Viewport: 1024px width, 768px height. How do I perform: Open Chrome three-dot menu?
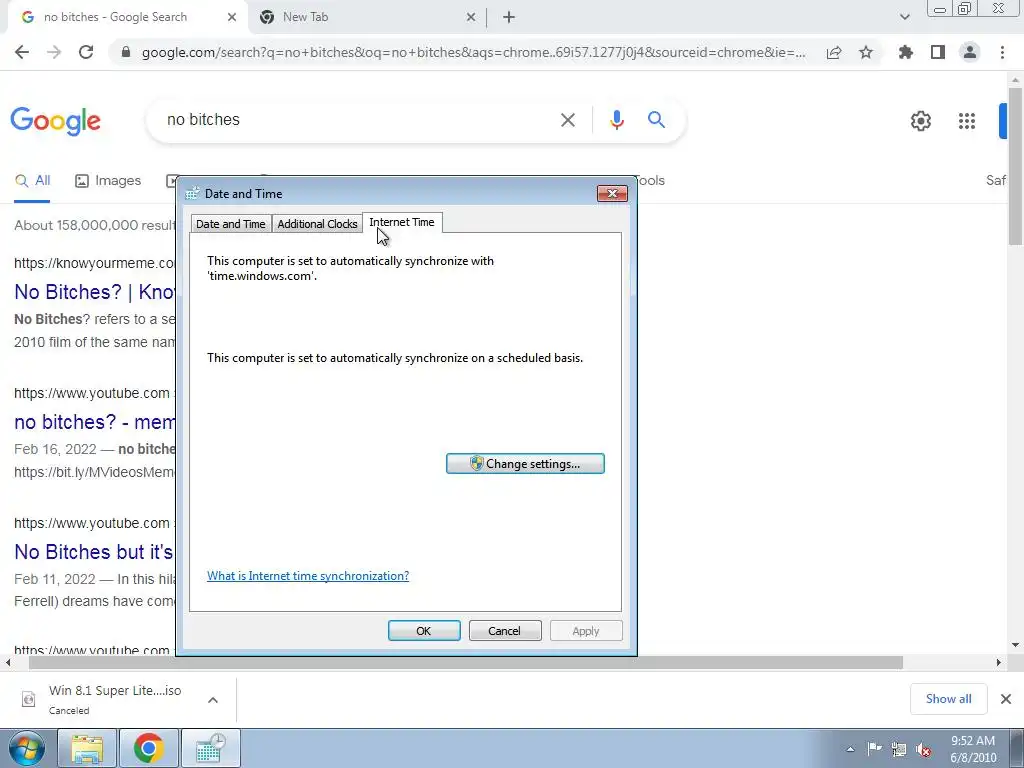1002,52
